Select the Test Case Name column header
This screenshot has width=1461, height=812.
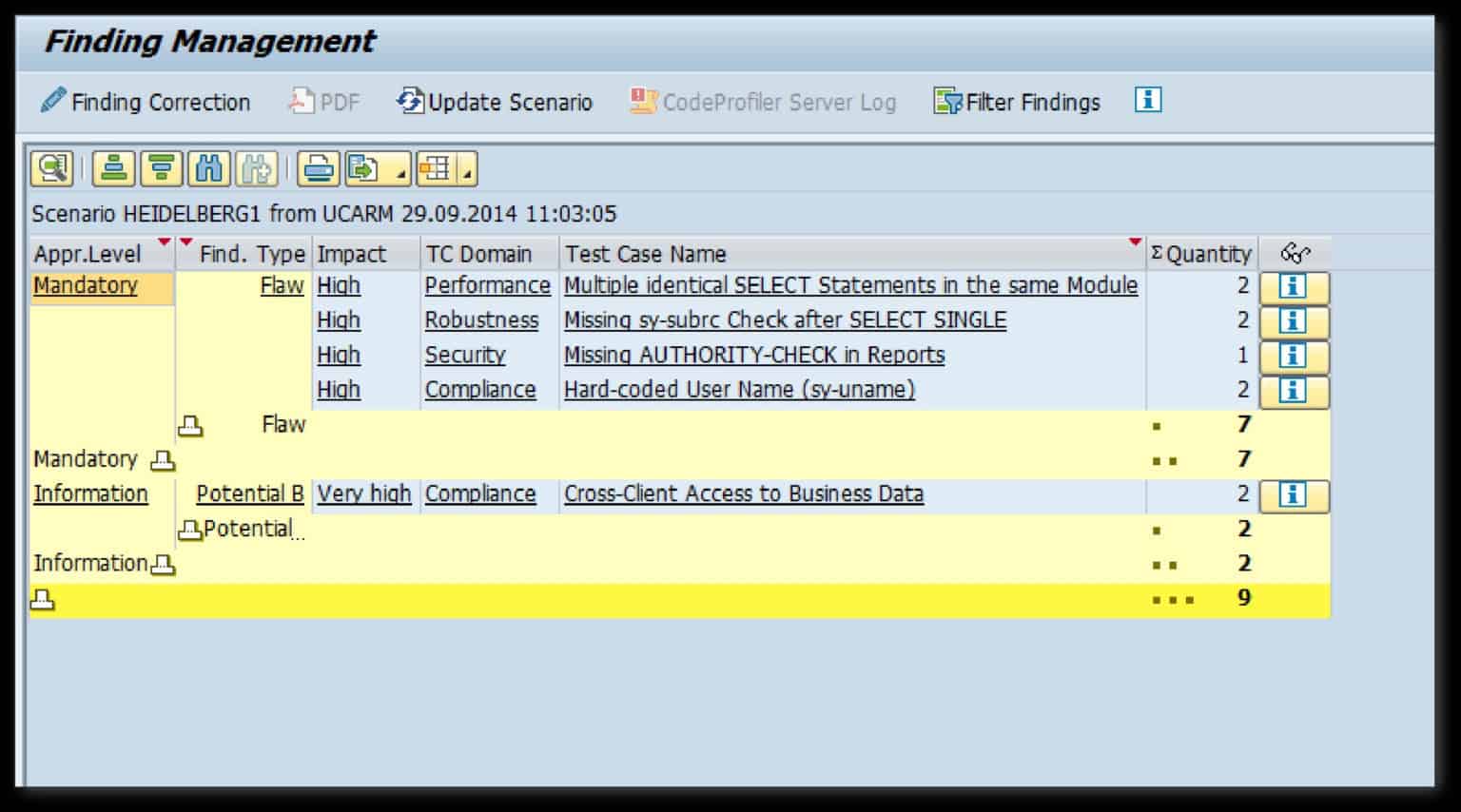[646, 254]
